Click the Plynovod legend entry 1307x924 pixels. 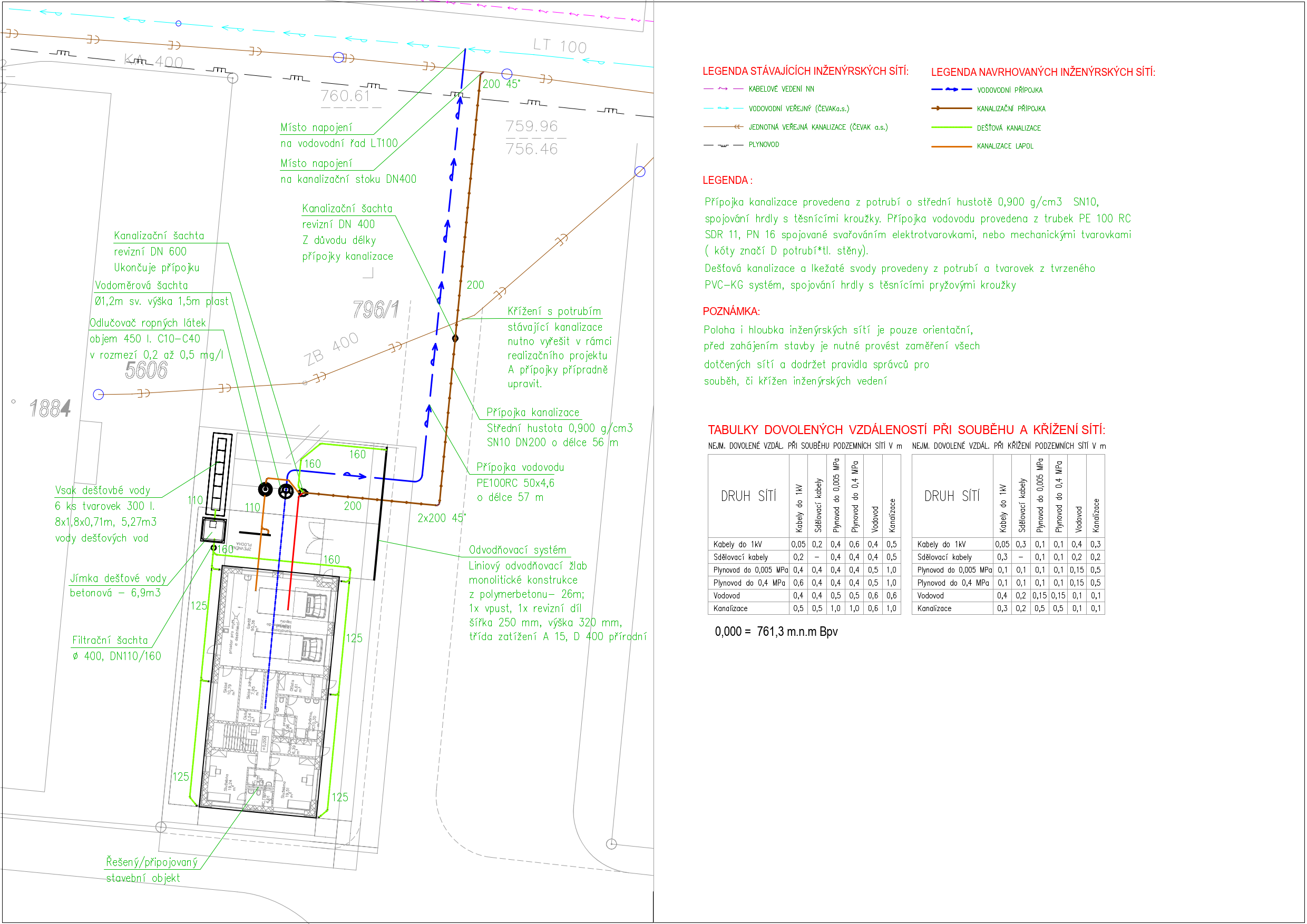point(763,144)
